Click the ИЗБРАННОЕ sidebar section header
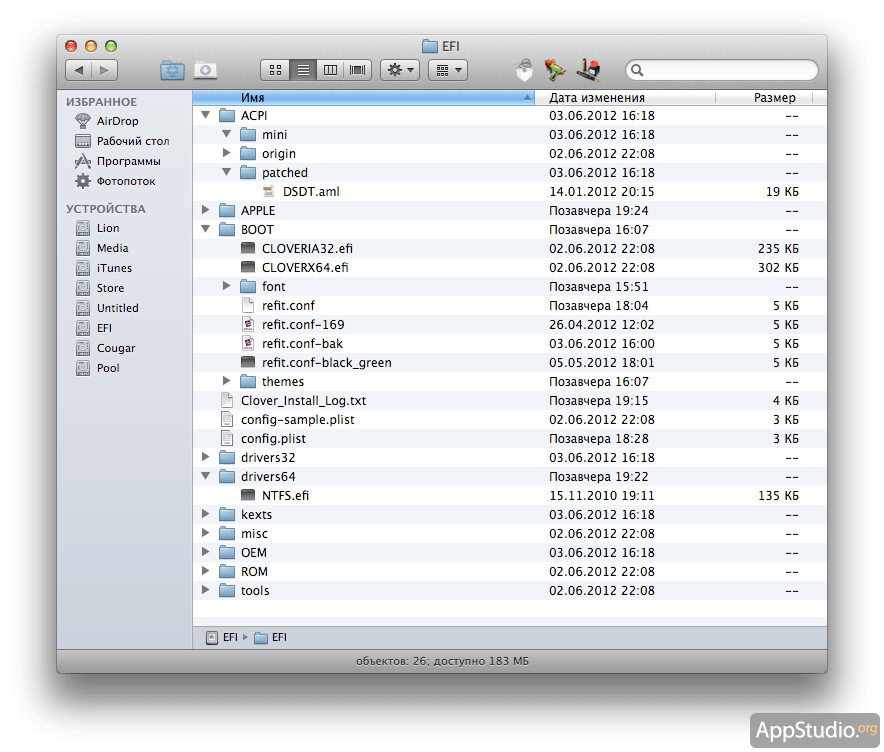Screen dimensions: 884x752 tap(101, 102)
